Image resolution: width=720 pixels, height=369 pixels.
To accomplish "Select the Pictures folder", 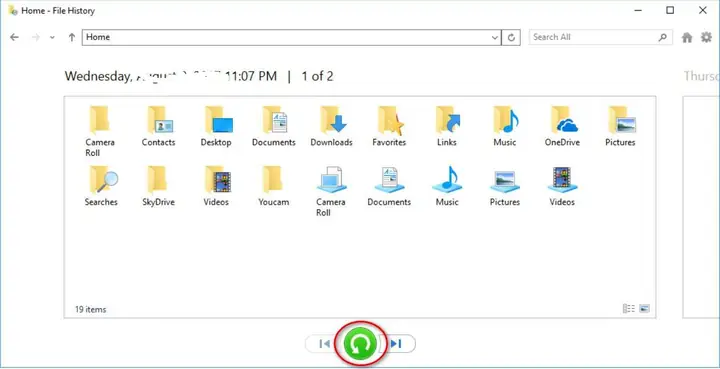I will [x=620, y=127].
